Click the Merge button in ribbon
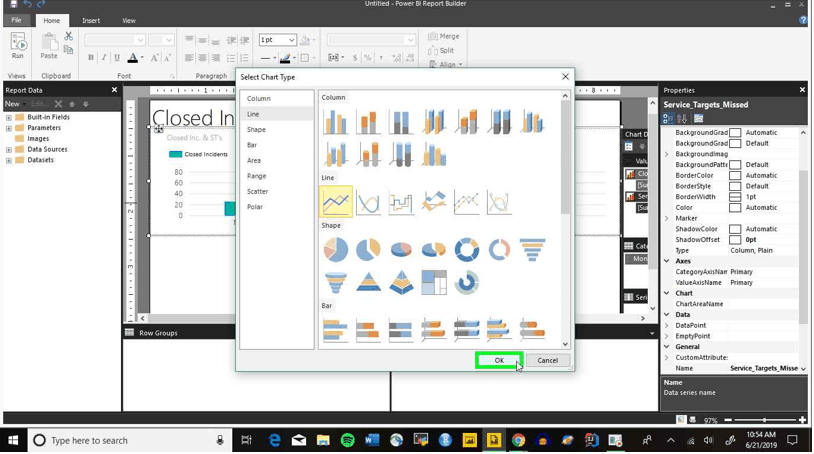Screen dimensions: 814x454 pyautogui.click(x=444, y=36)
